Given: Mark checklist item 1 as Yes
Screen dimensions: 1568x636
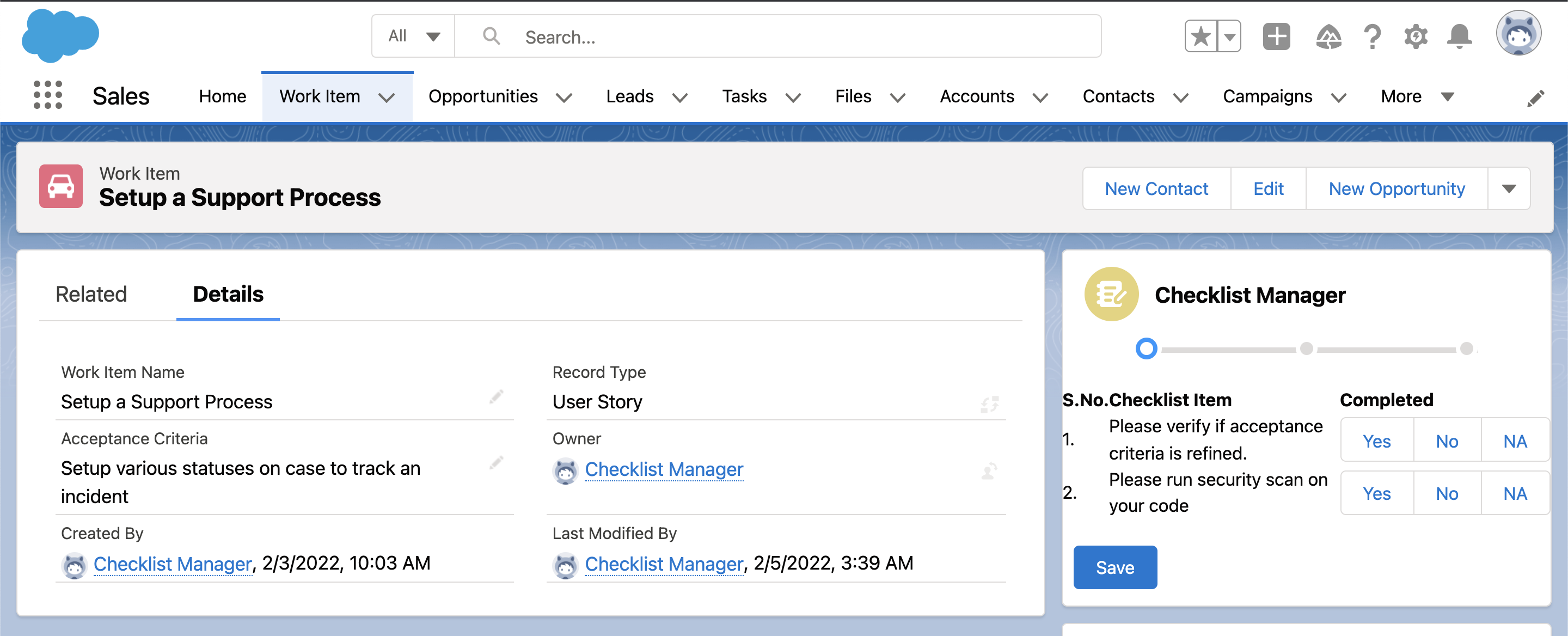Looking at the screenshot, I should (1376, 440).
